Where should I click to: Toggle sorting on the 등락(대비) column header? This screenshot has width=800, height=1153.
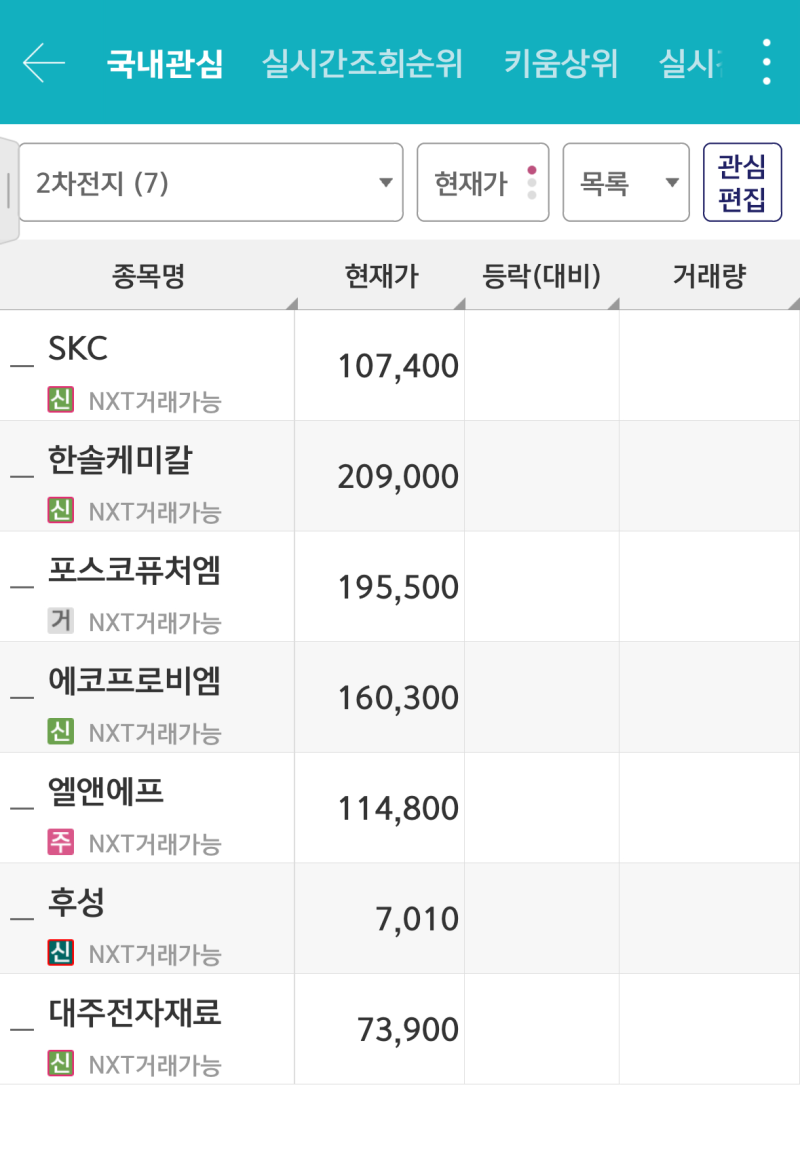(541, 276)
